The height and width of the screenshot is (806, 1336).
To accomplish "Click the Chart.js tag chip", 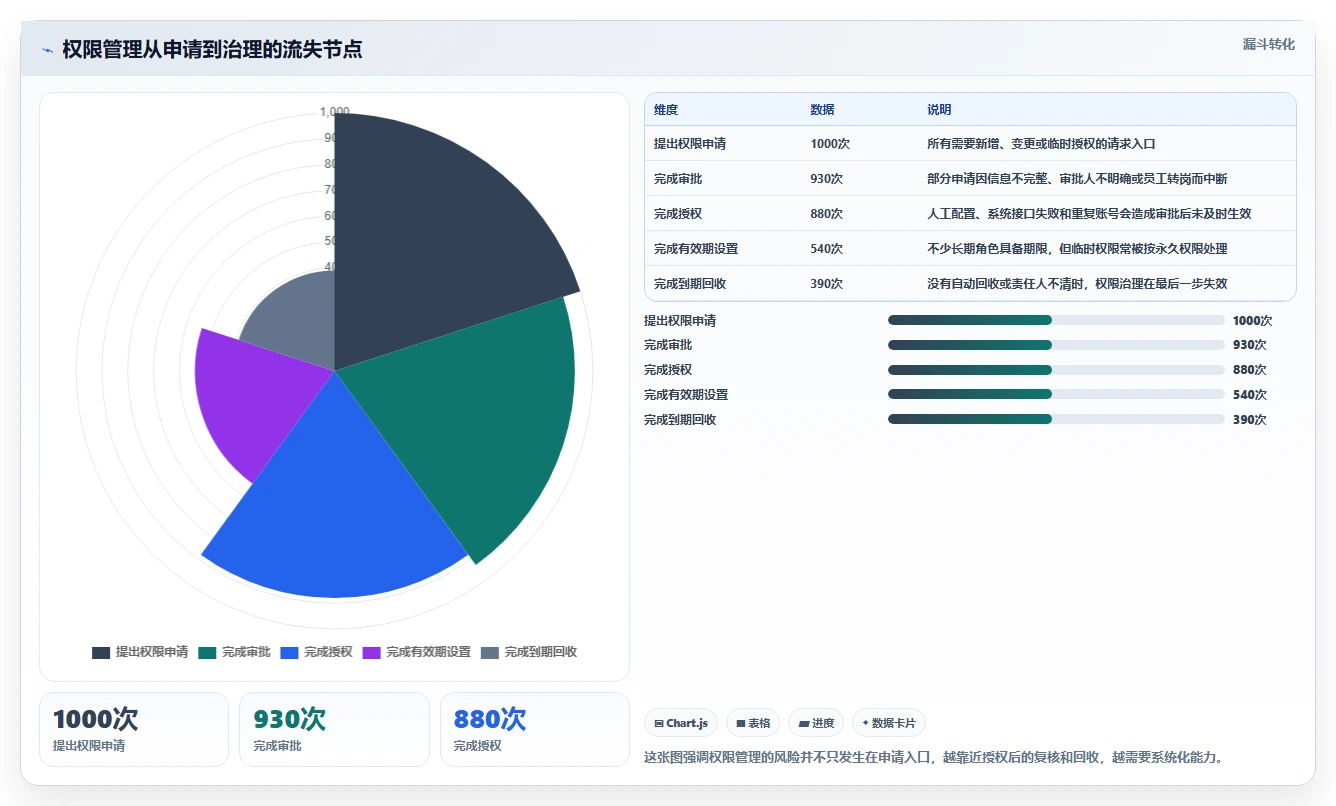I will click(681, 723).
